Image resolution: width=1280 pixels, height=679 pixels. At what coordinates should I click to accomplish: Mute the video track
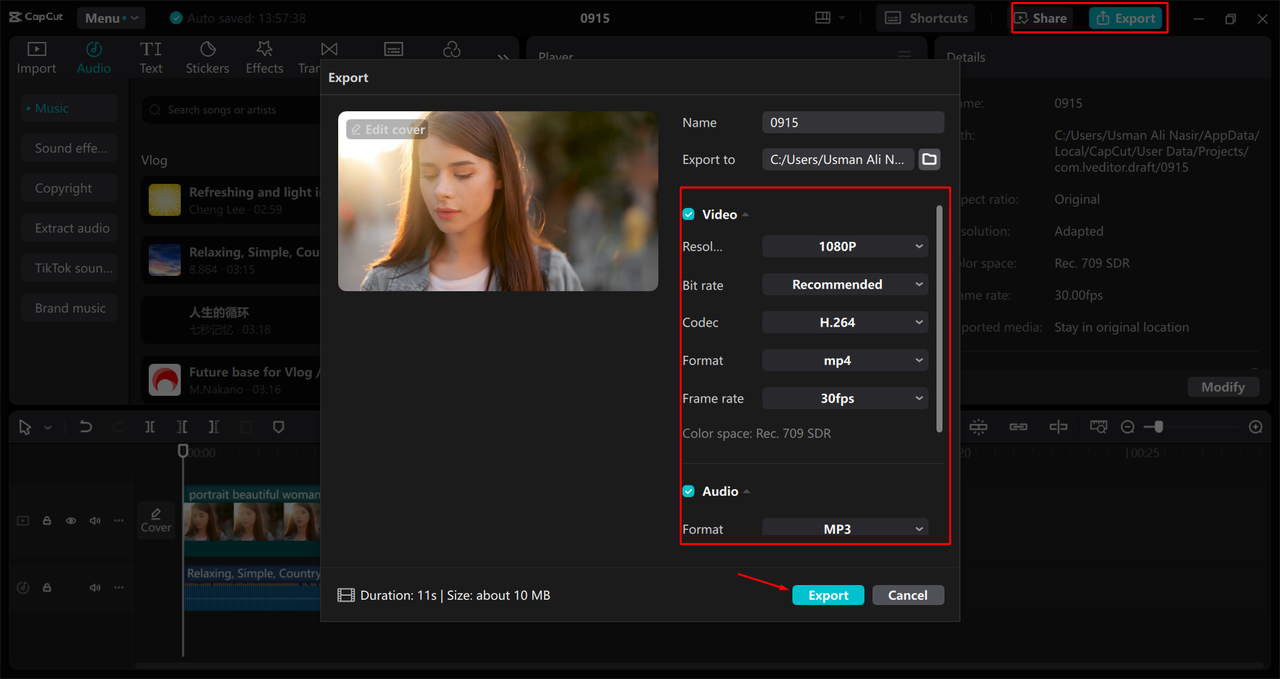[95, 521]
